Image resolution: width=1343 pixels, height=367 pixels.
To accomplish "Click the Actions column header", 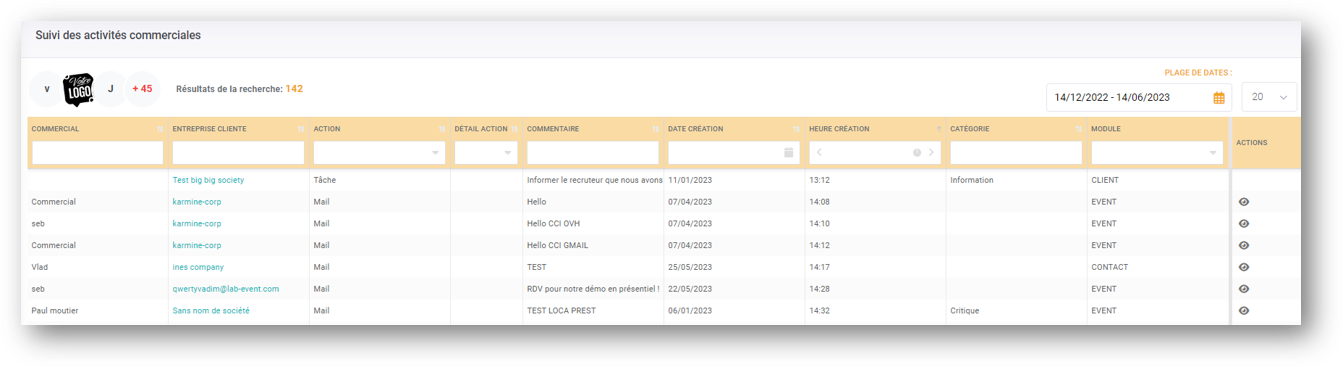I will (x=1251, y=143).
